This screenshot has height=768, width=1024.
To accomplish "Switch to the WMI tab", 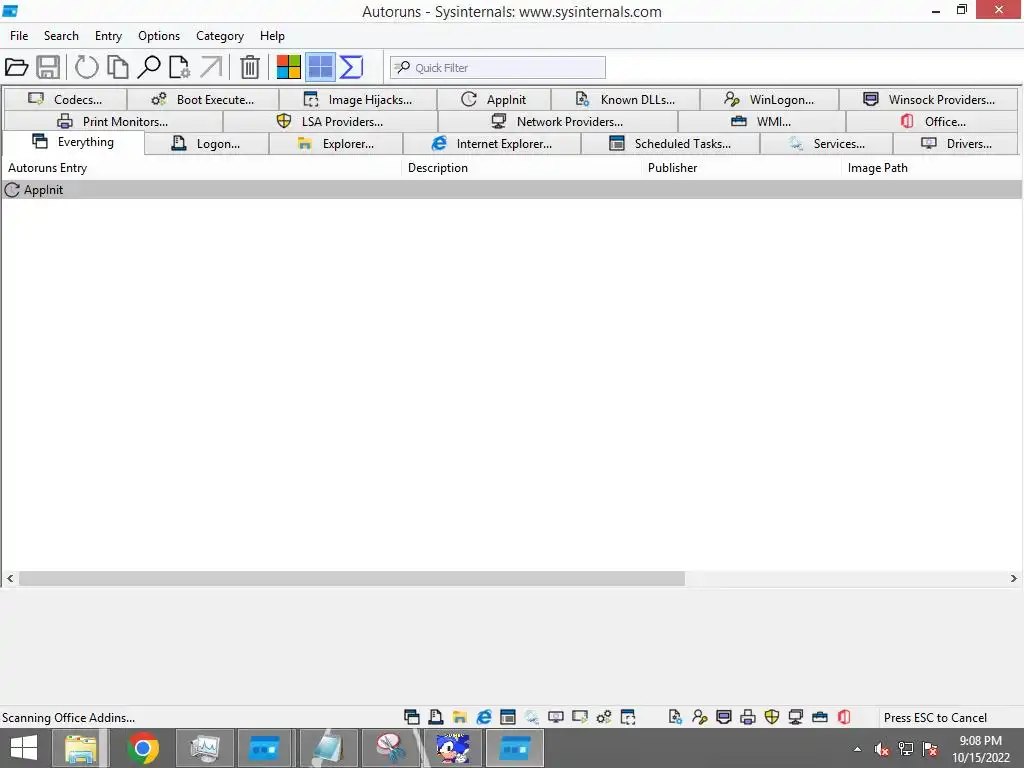I will click(x=762, y=121).
